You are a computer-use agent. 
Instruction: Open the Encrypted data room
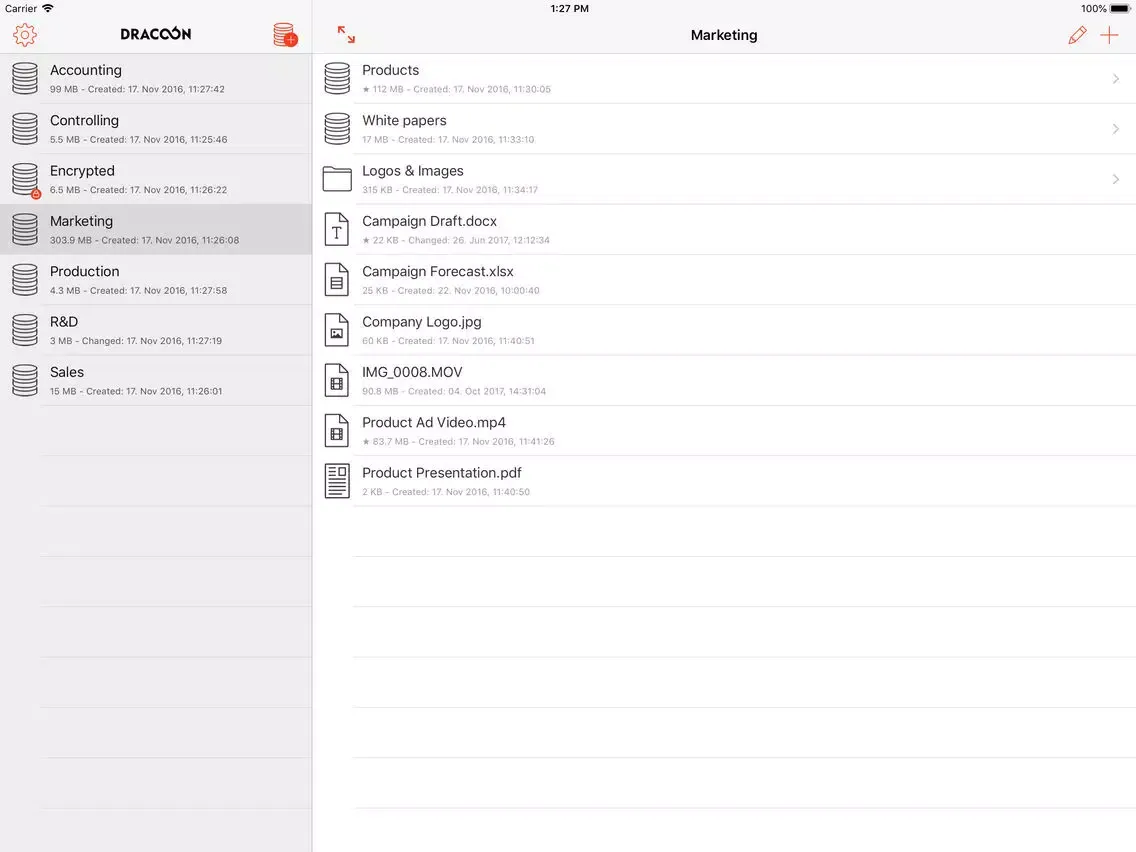point(156,179)
